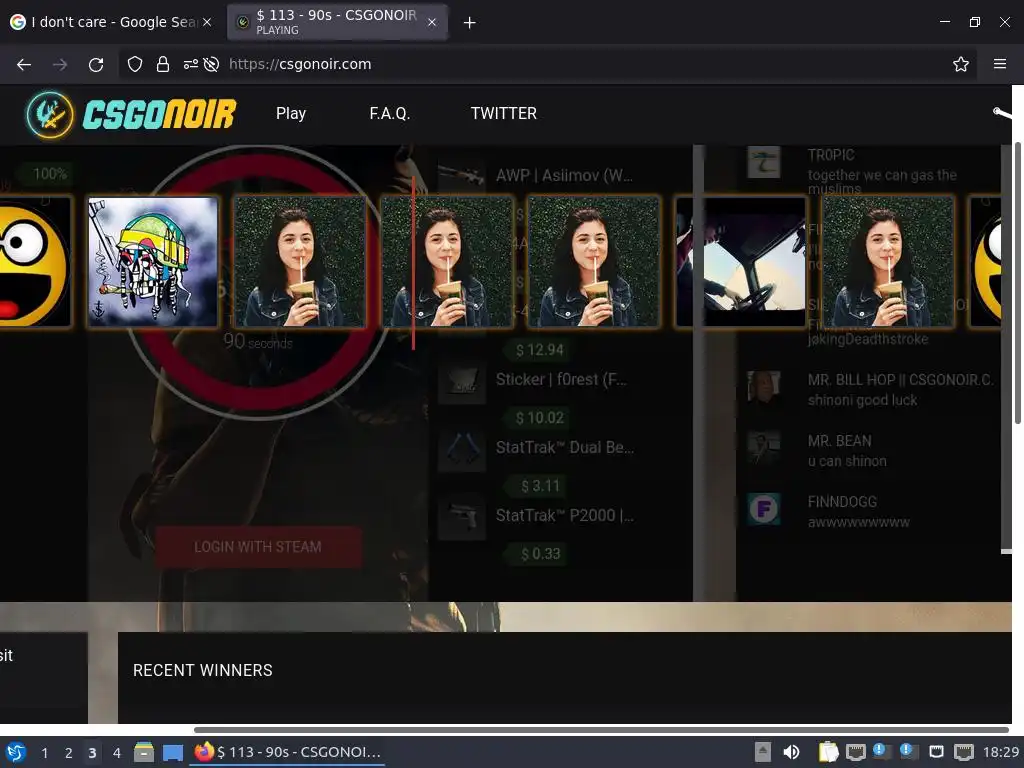Select the StatTrak Dual Be... item

click(565, 447)
